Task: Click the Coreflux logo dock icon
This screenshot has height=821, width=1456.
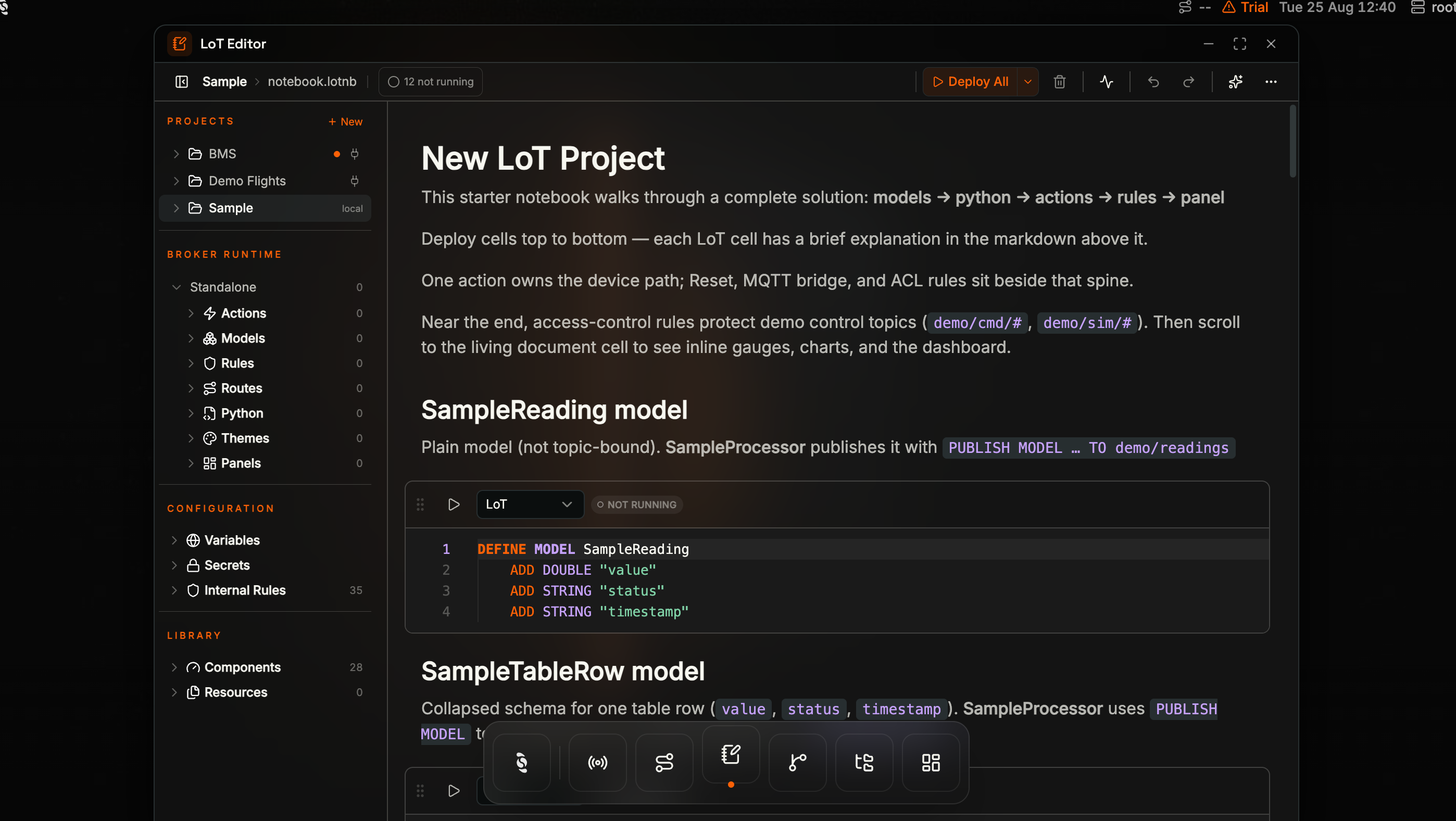Action: click(522, 763)
